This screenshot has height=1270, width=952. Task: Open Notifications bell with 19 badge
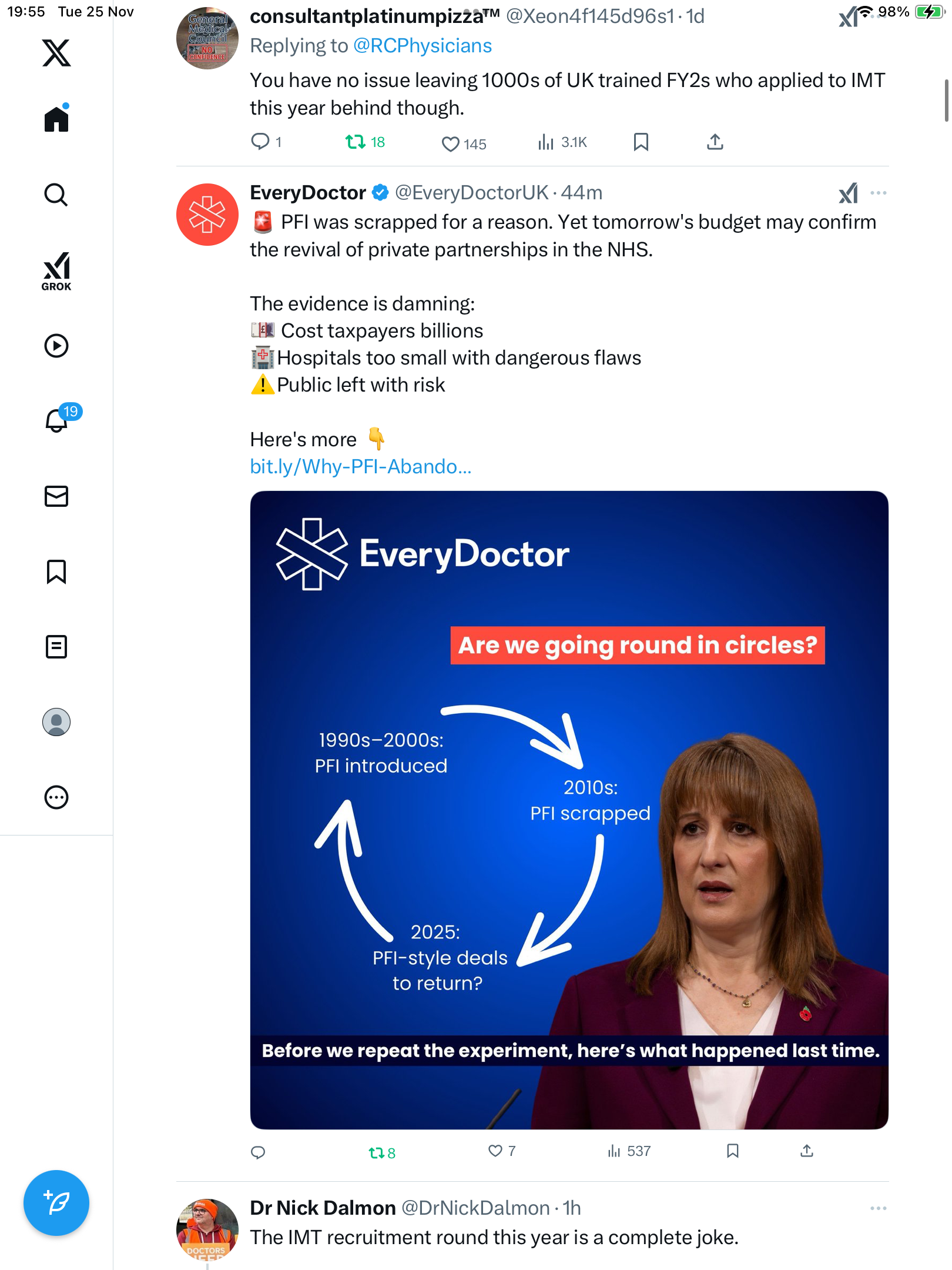point(58,420)
